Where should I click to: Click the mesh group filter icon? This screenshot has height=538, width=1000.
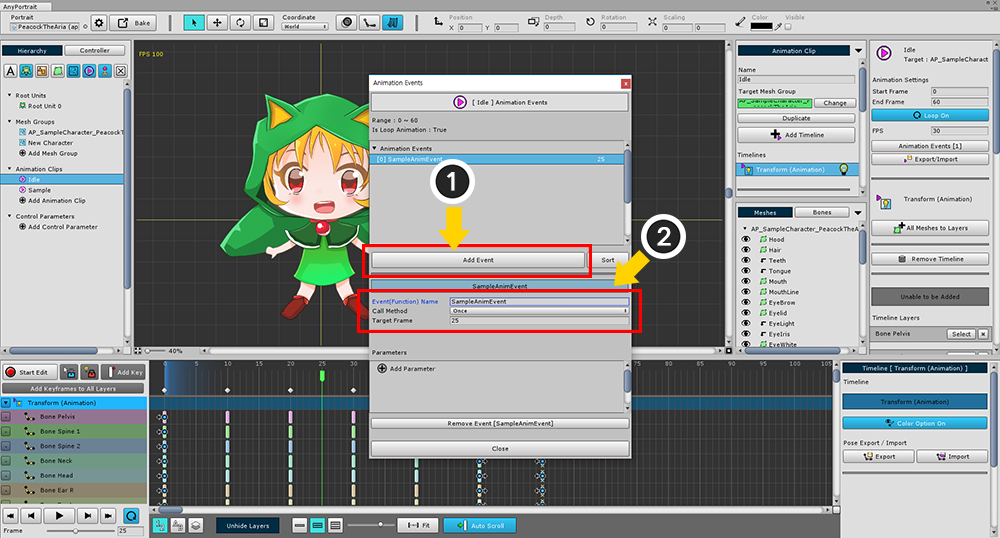(x=73, y=71)
